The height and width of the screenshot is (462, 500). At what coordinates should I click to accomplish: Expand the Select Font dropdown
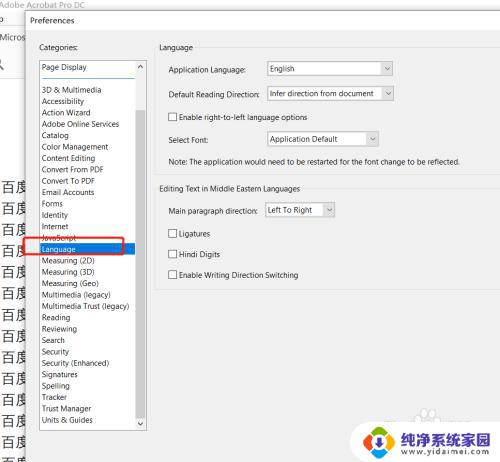click(323, 139)
